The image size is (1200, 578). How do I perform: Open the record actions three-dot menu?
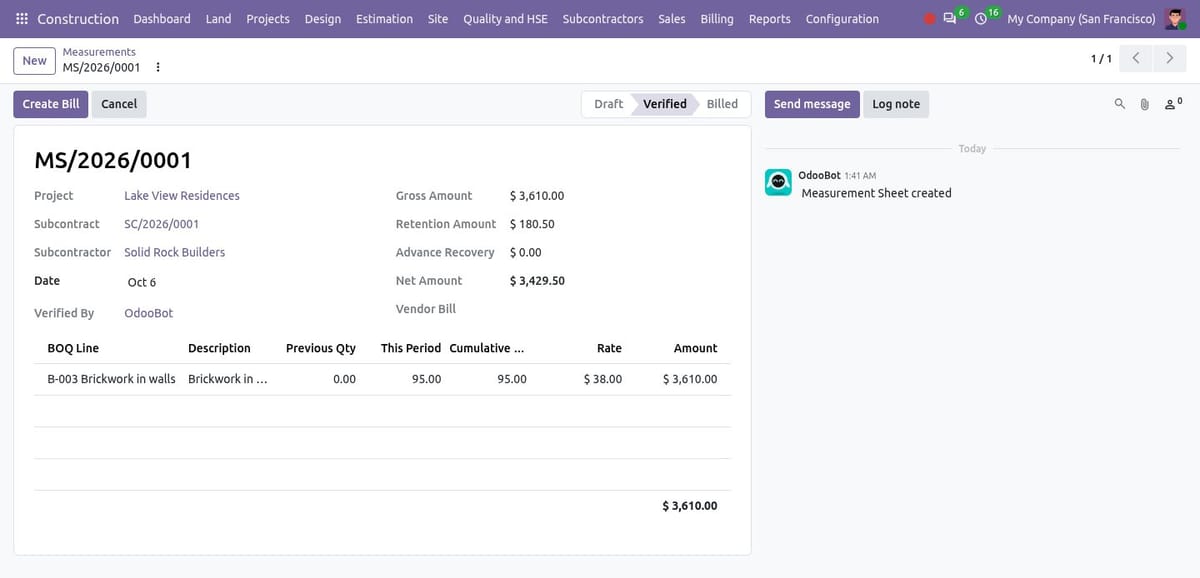pyautogui.click(x=158, y=67)
